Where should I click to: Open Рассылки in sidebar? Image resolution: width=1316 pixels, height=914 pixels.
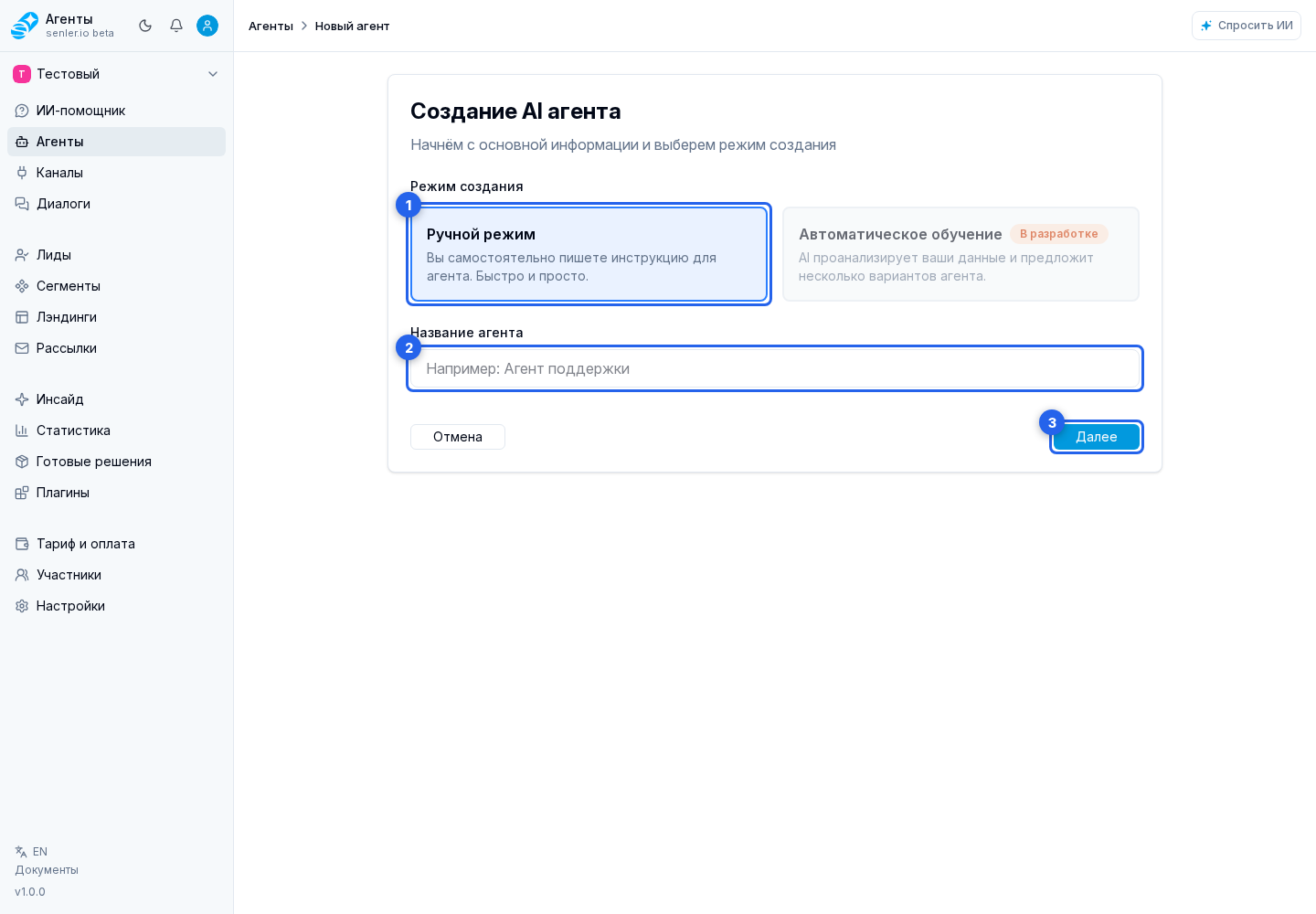(116, 348)
